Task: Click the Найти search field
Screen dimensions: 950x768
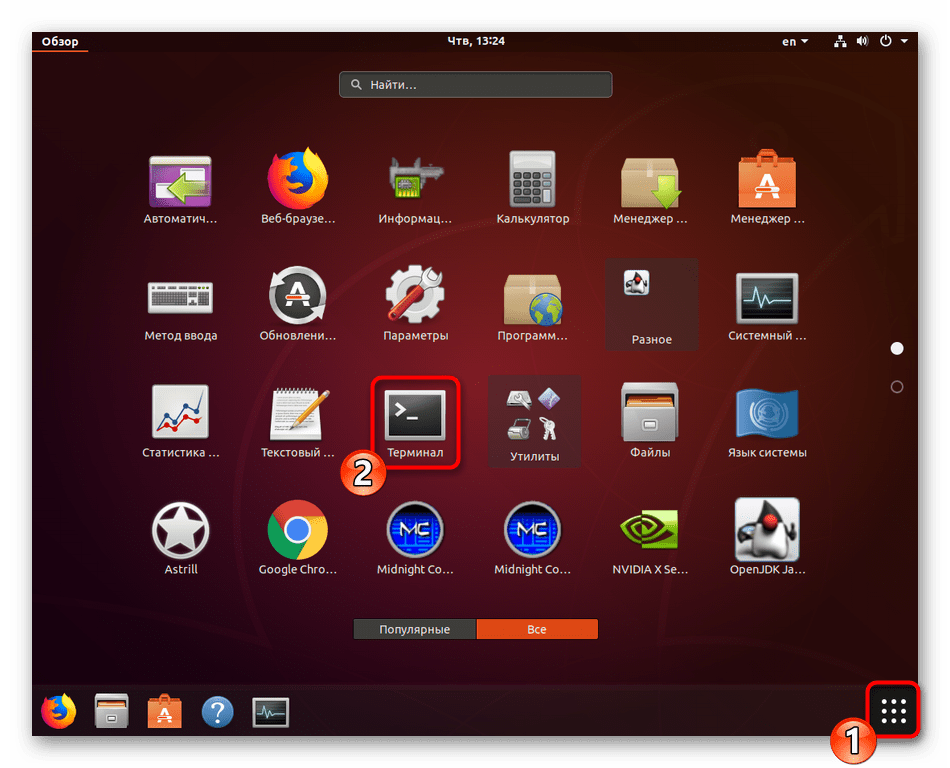Action: [475, 85]
